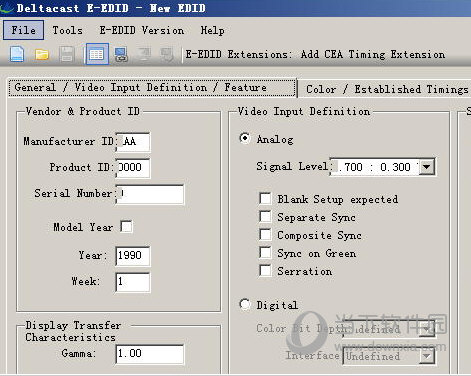
Task: Switch to General / Video Input Definition tab
Action: click(152, 88)
